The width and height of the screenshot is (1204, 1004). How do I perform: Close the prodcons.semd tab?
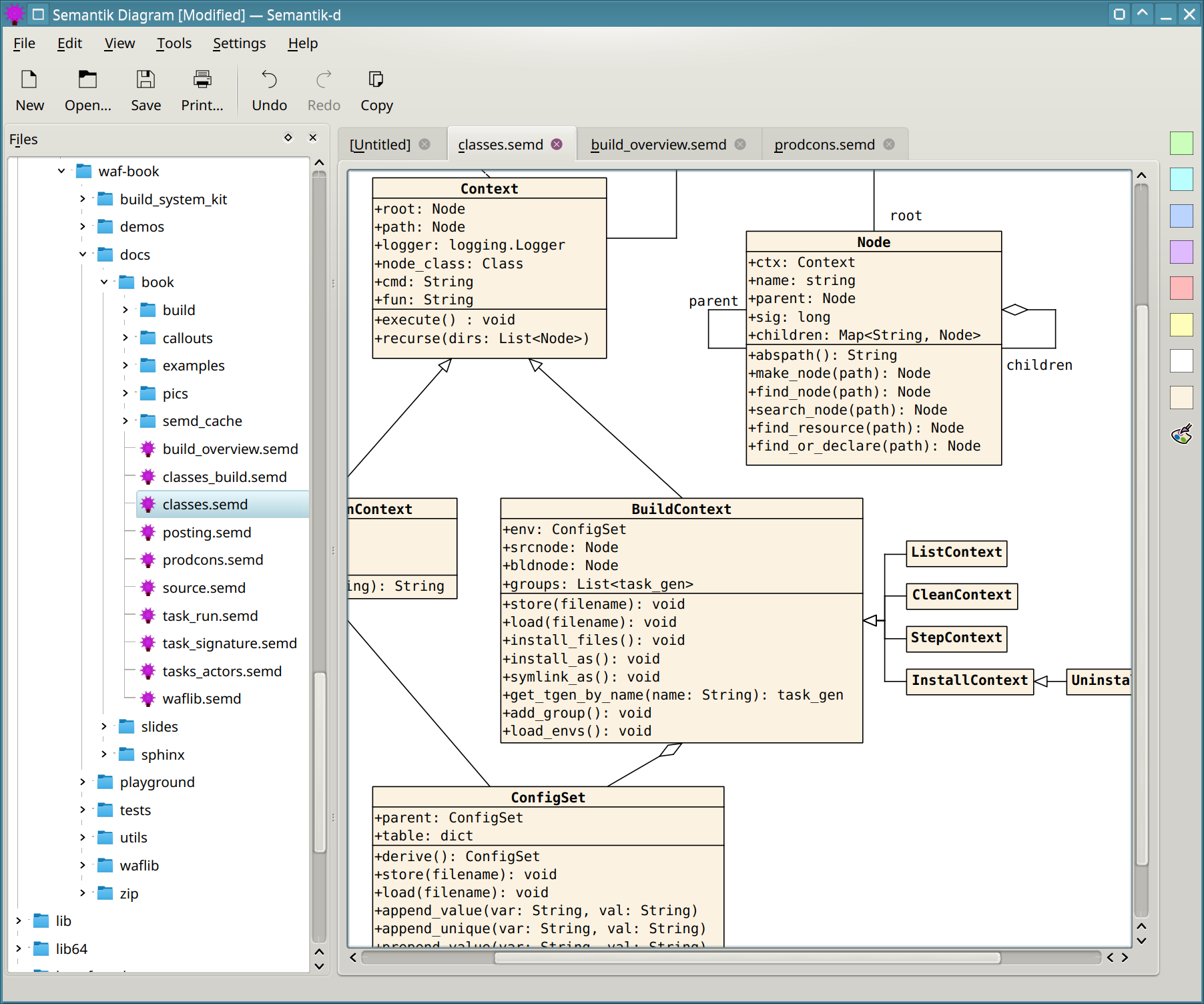pos(889,144)
